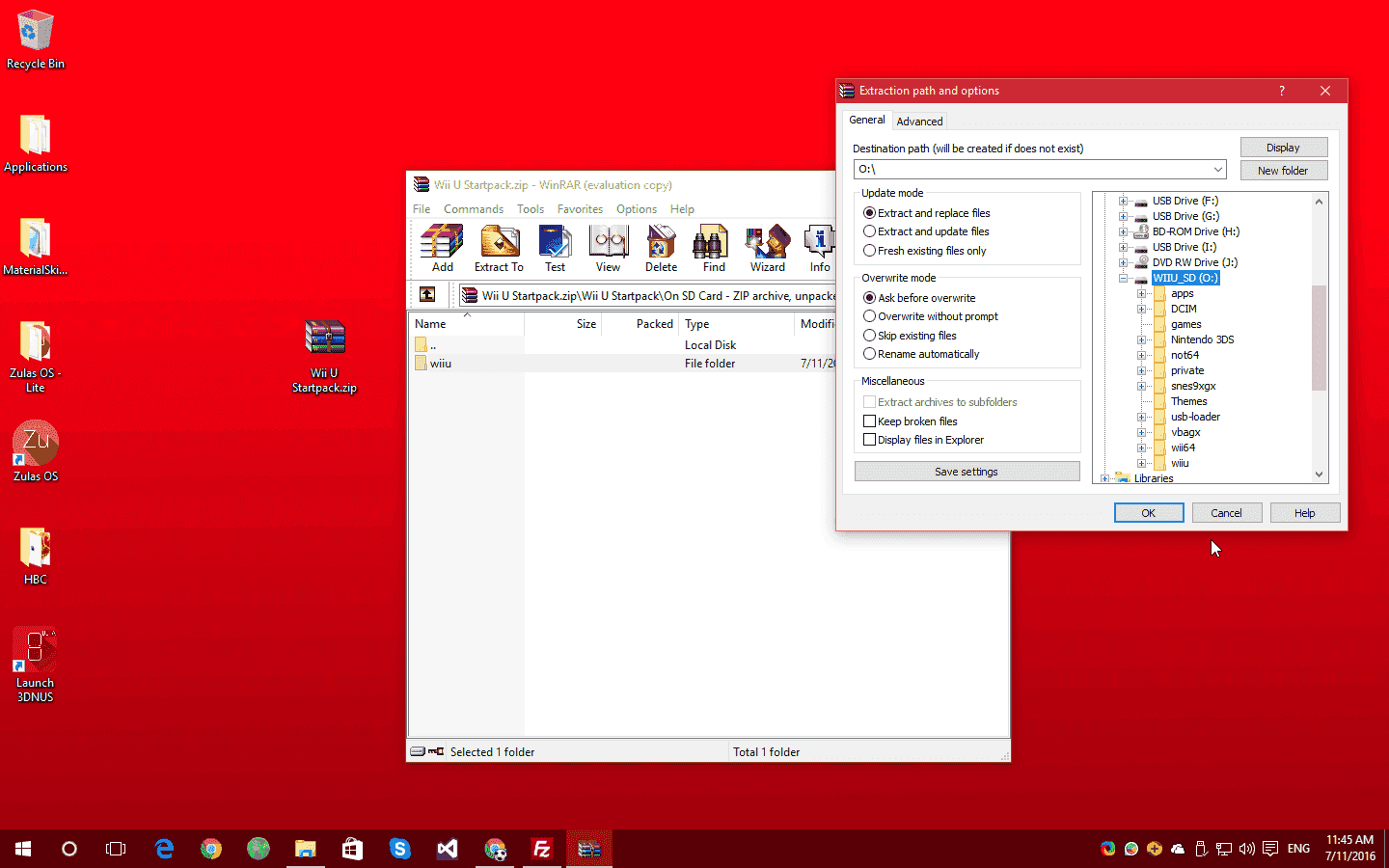Click the Info toolbar icon in WinRAR
The width and height of the screenshot is (1389, 868).
click(820, 249)
